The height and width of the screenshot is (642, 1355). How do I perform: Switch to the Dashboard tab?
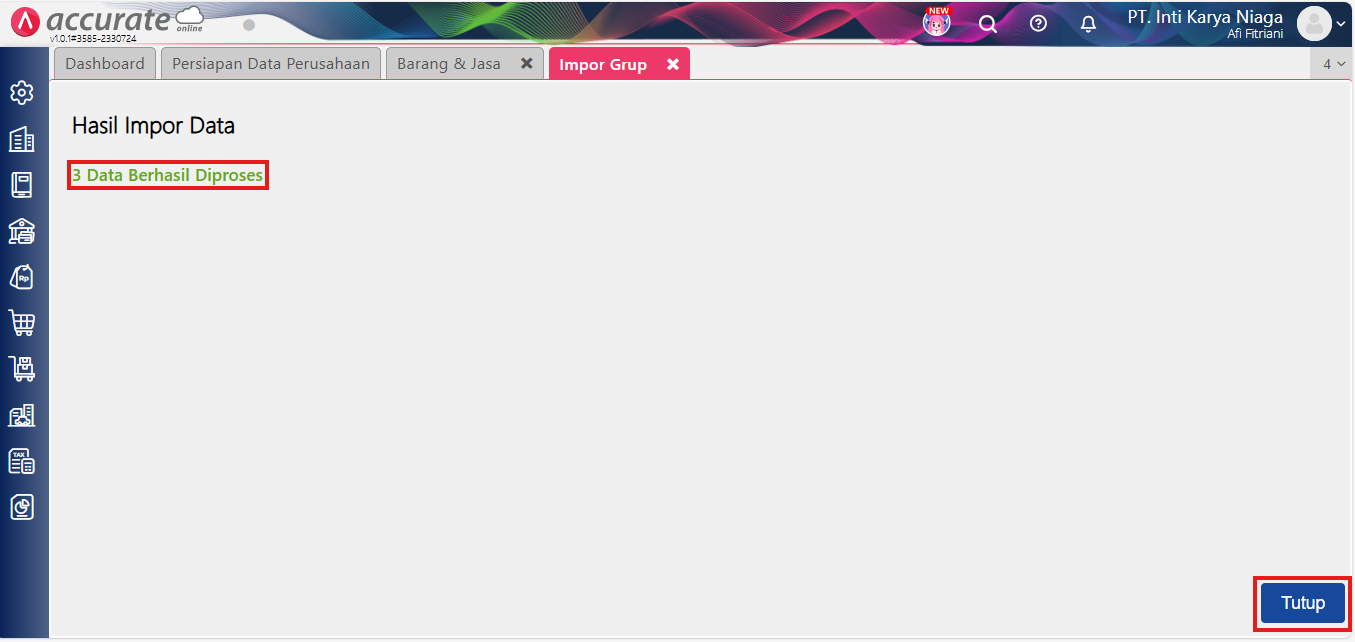point(105,64)
